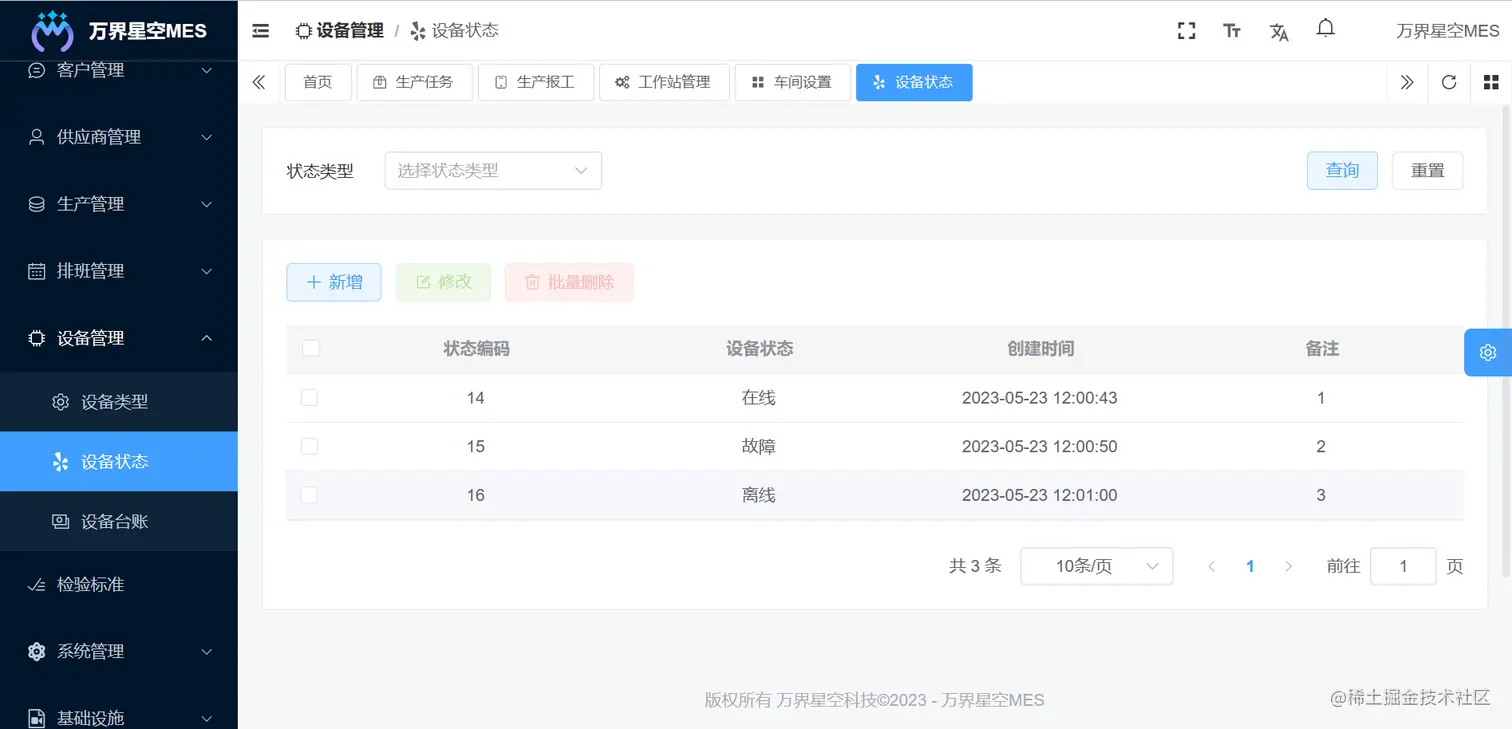1512x729 pixels.
Task: Open the 选择状态类型 dropdown
Action: tap(493, 170)
